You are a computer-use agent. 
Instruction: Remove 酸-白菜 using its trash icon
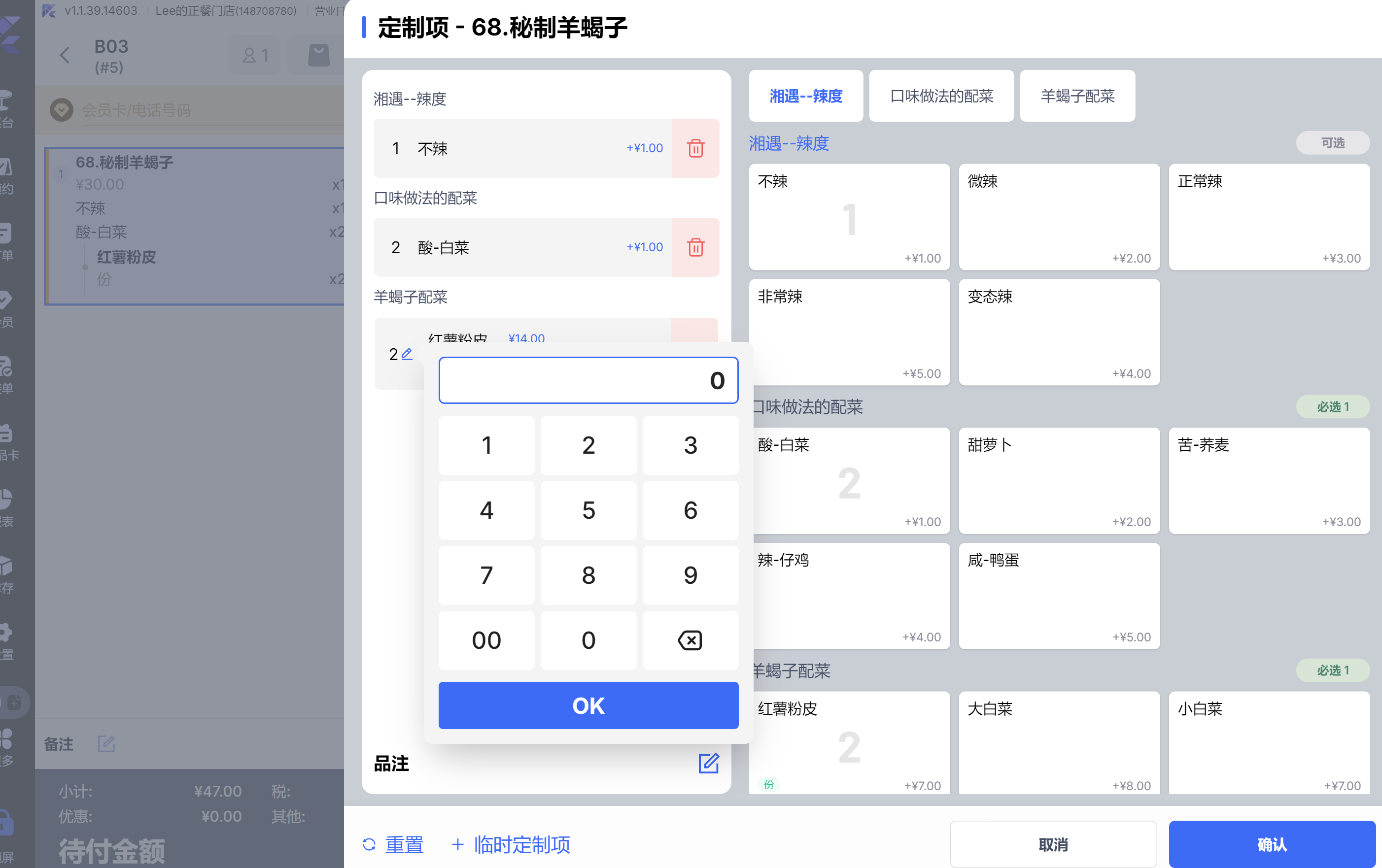coord(695,247)
